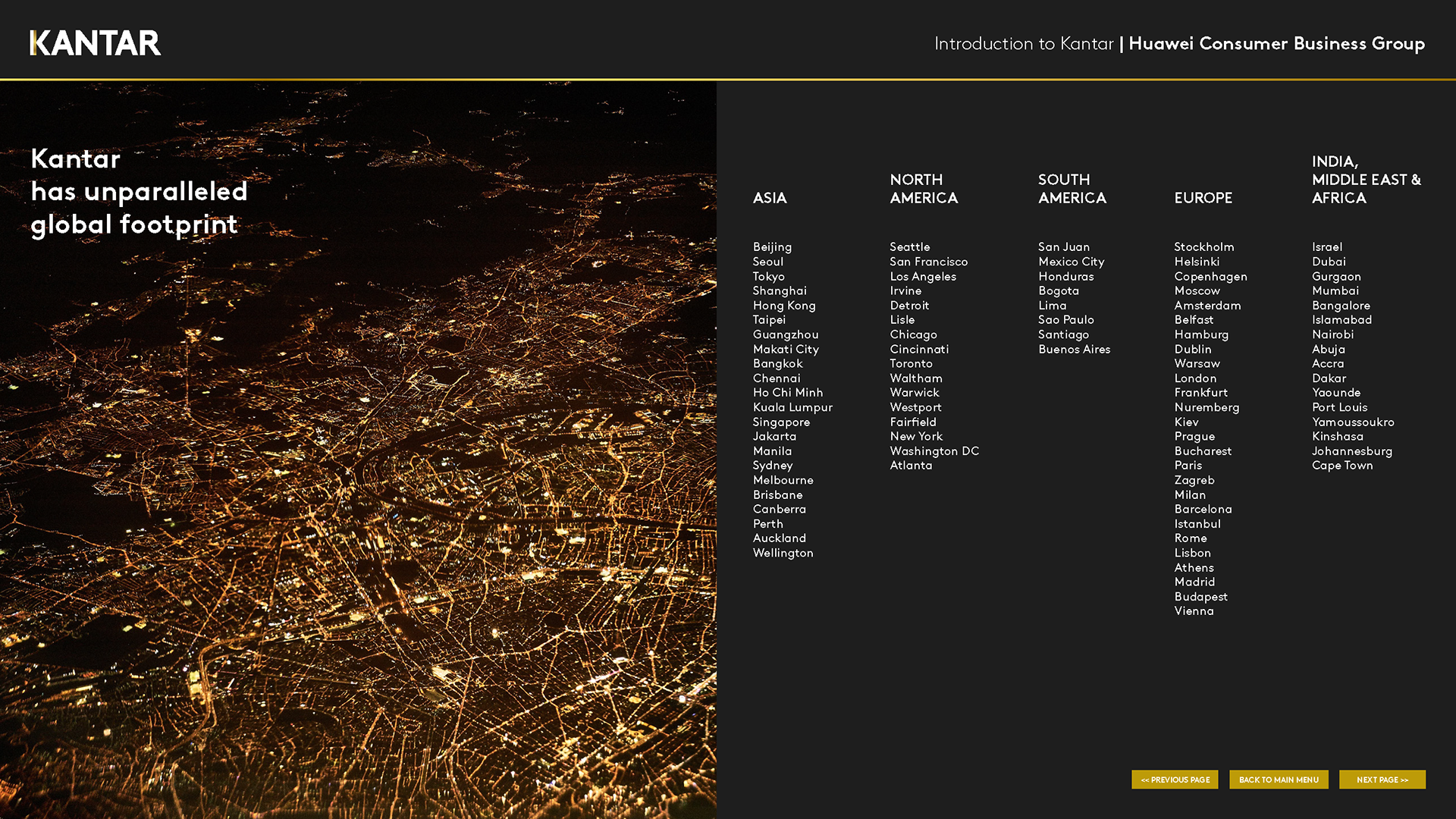
Task: Select 'Gurgaon' in the Africa list
Action: [x=1337, y=277]
